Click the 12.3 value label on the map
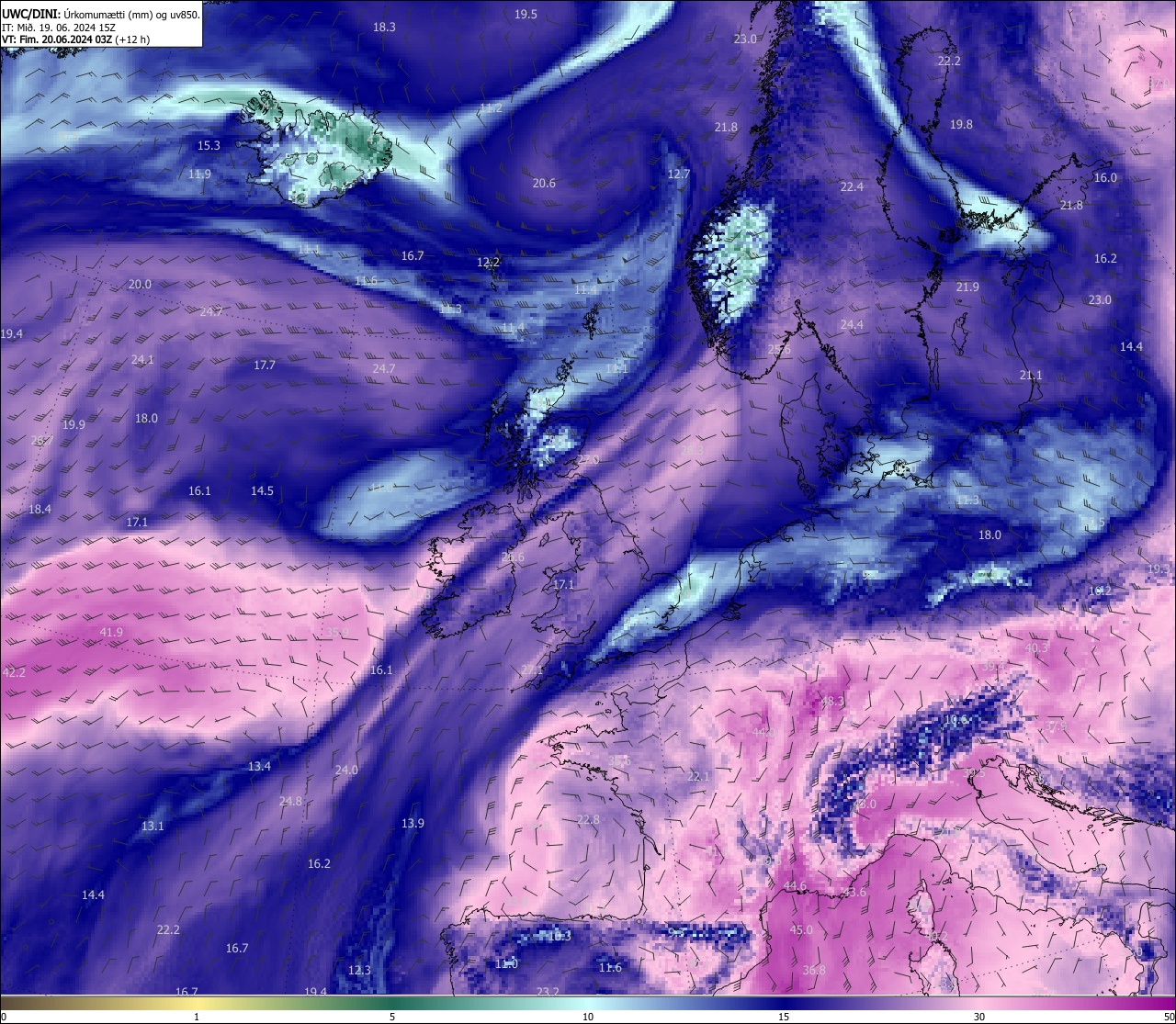The height and width of the screenshot is (1024, 1176). click(359, 971)
